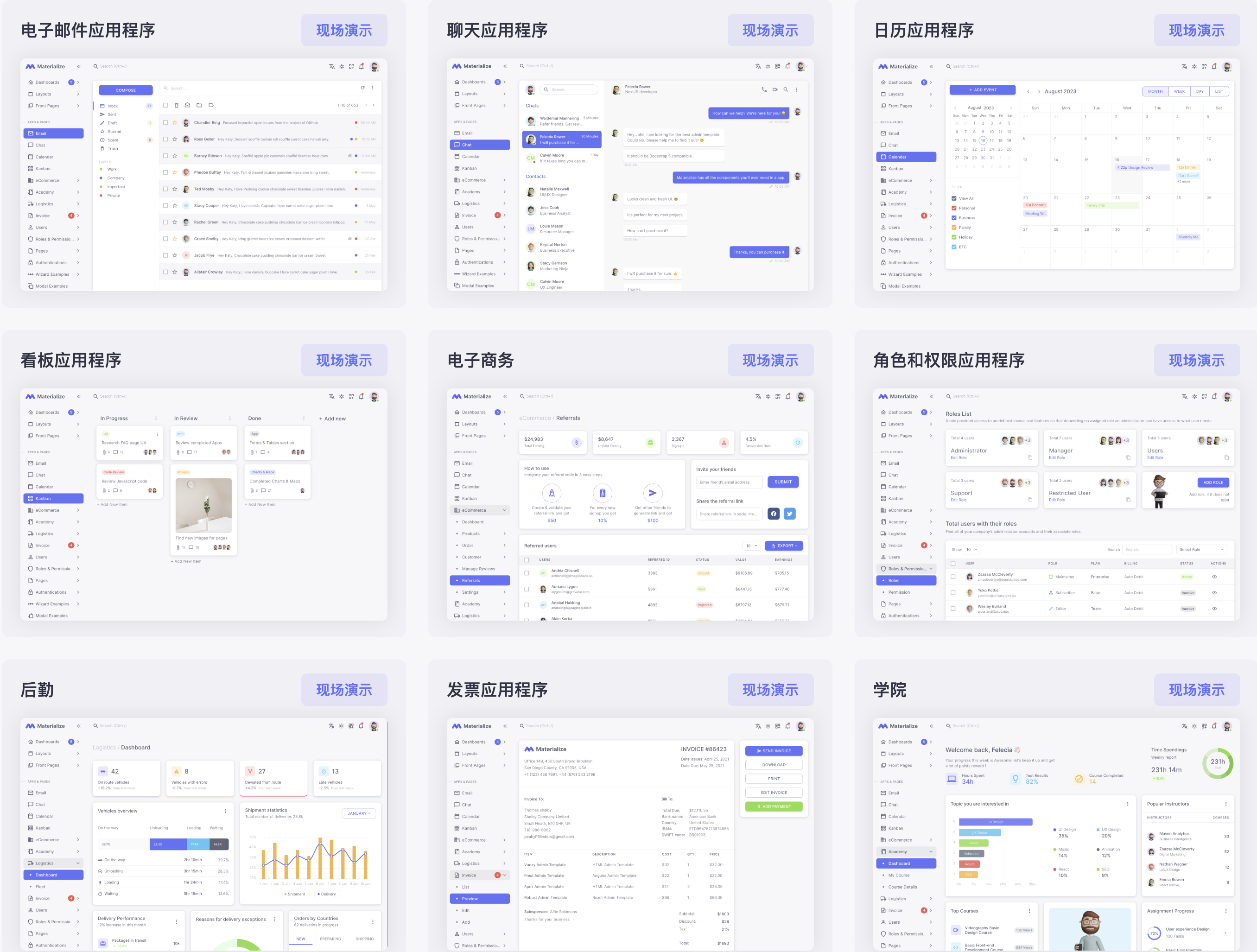
Task: Open 现场演示 for 电子商务 card
Action: (x=770, y=360)
